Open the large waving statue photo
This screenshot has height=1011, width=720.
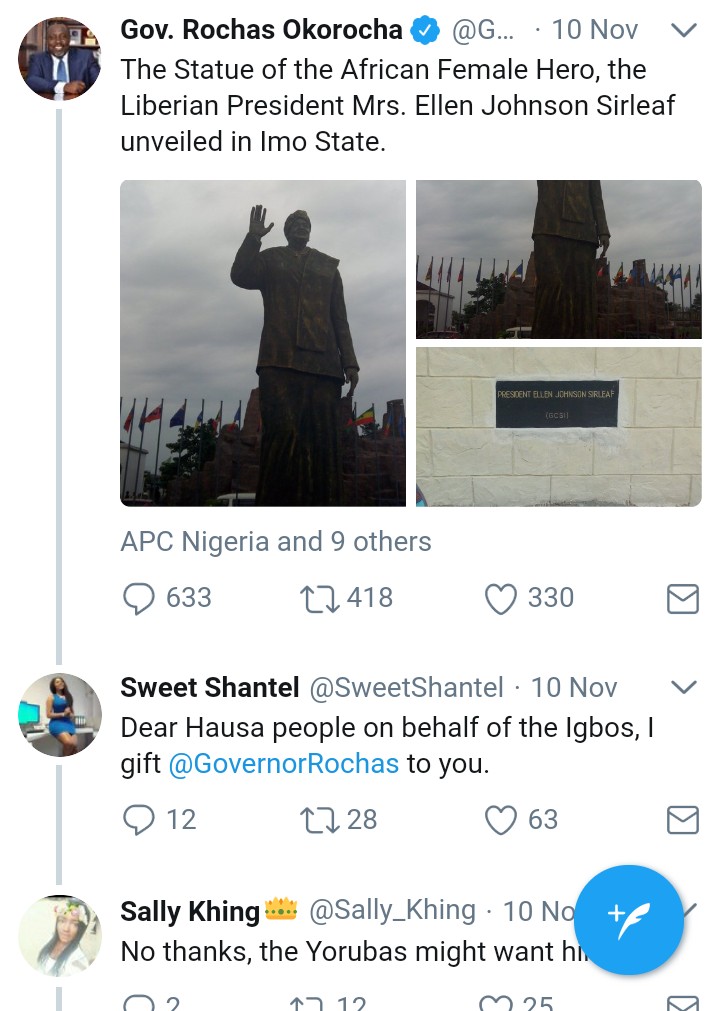pos(263,343)
